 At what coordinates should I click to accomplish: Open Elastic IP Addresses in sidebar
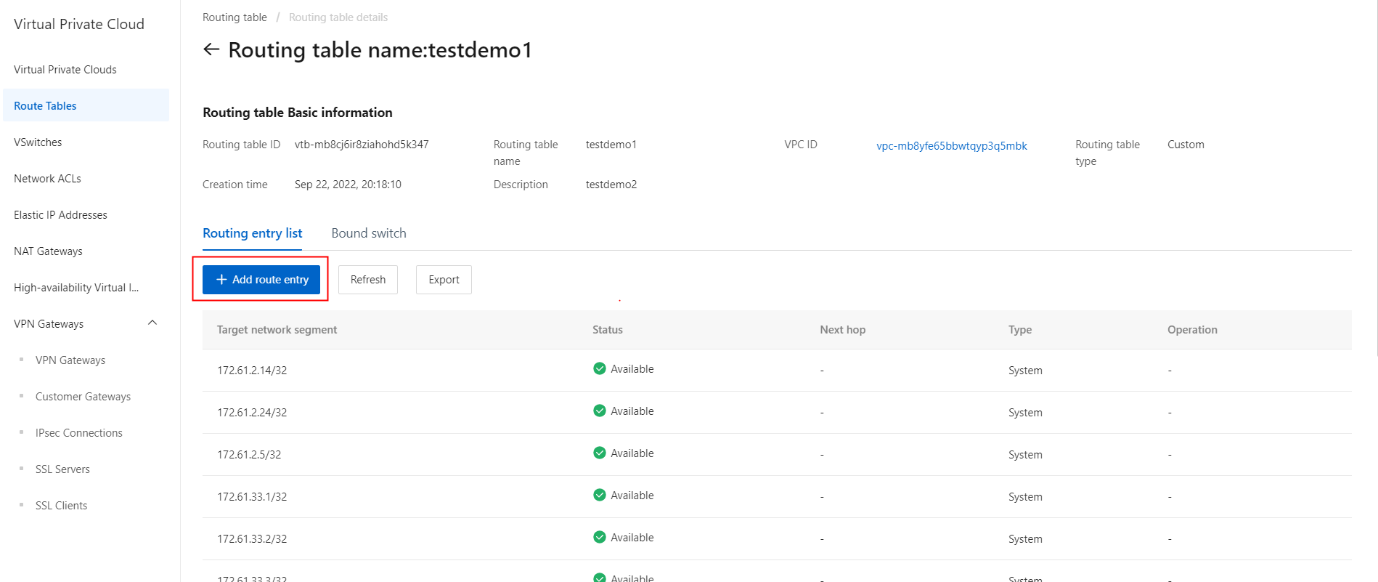tap(60, 215)
